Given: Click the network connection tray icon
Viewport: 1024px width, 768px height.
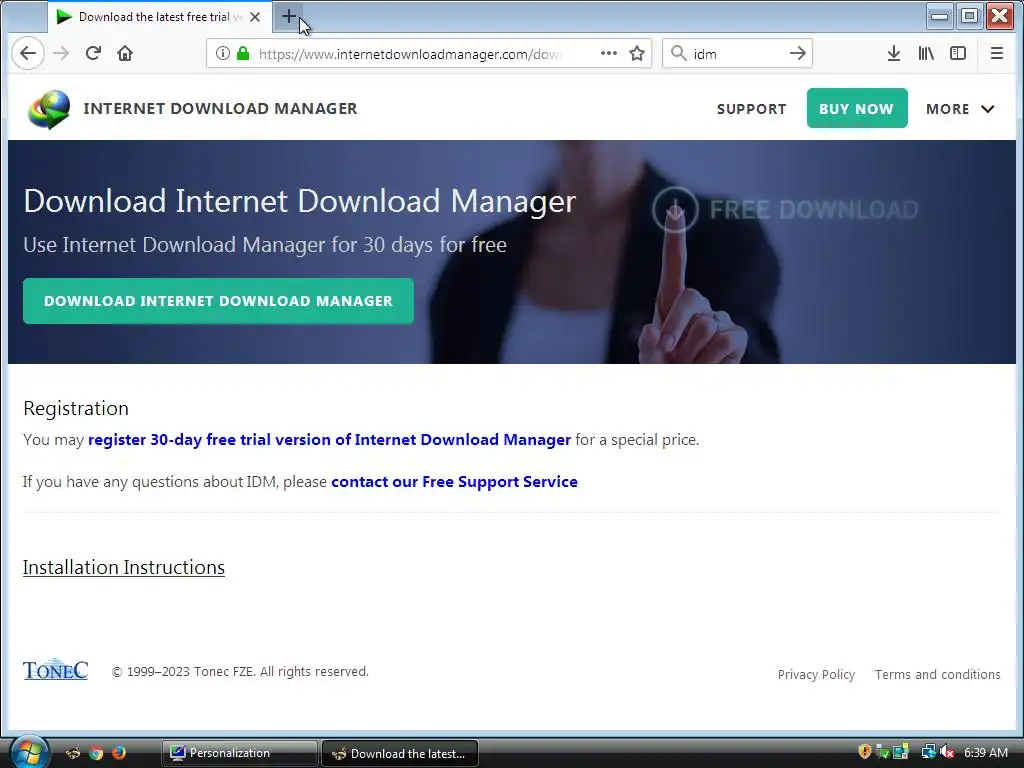Looking at the screenshot, I should pos(928,752).
